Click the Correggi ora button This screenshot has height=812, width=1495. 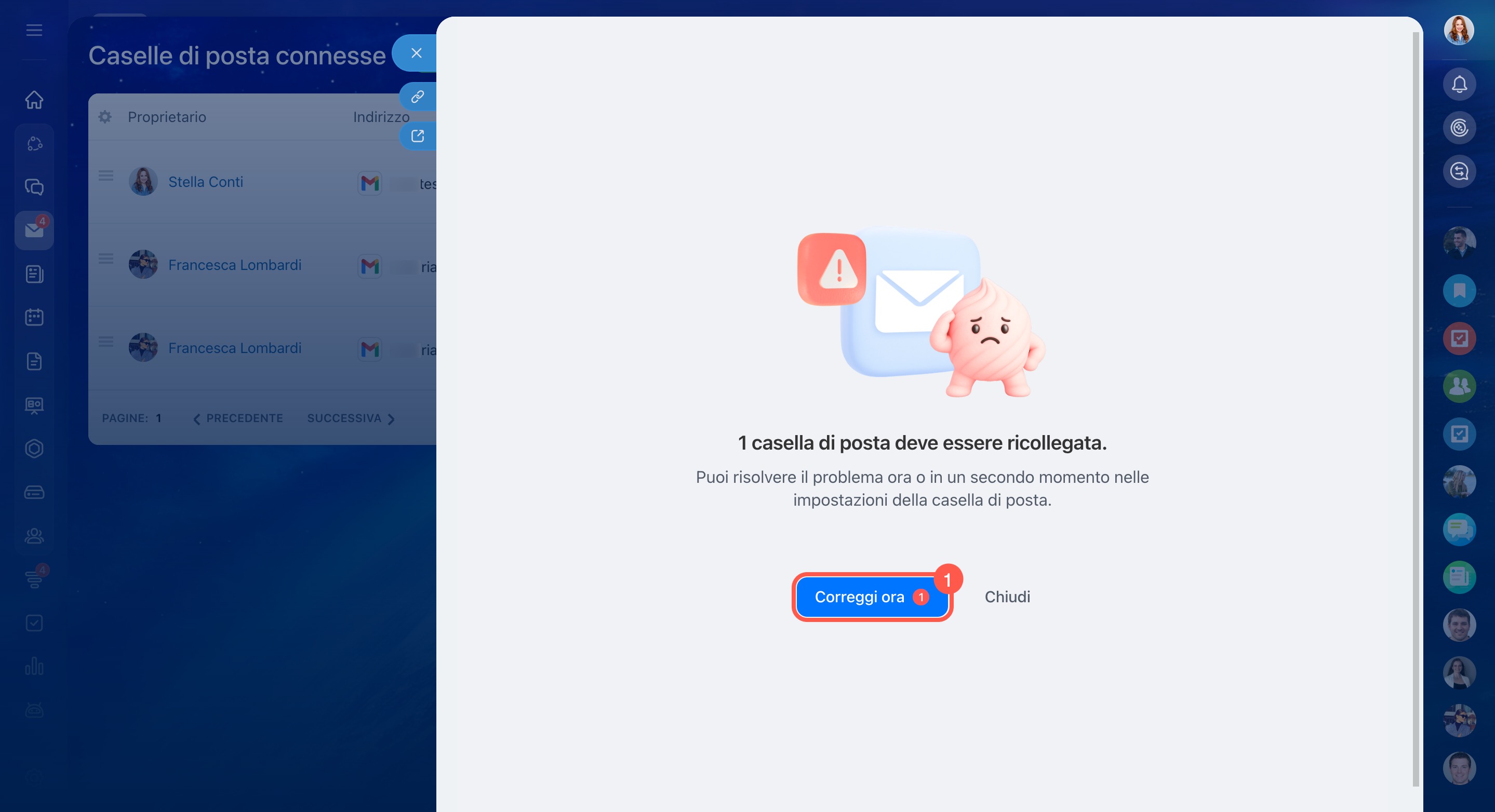(x=871, y=597)
